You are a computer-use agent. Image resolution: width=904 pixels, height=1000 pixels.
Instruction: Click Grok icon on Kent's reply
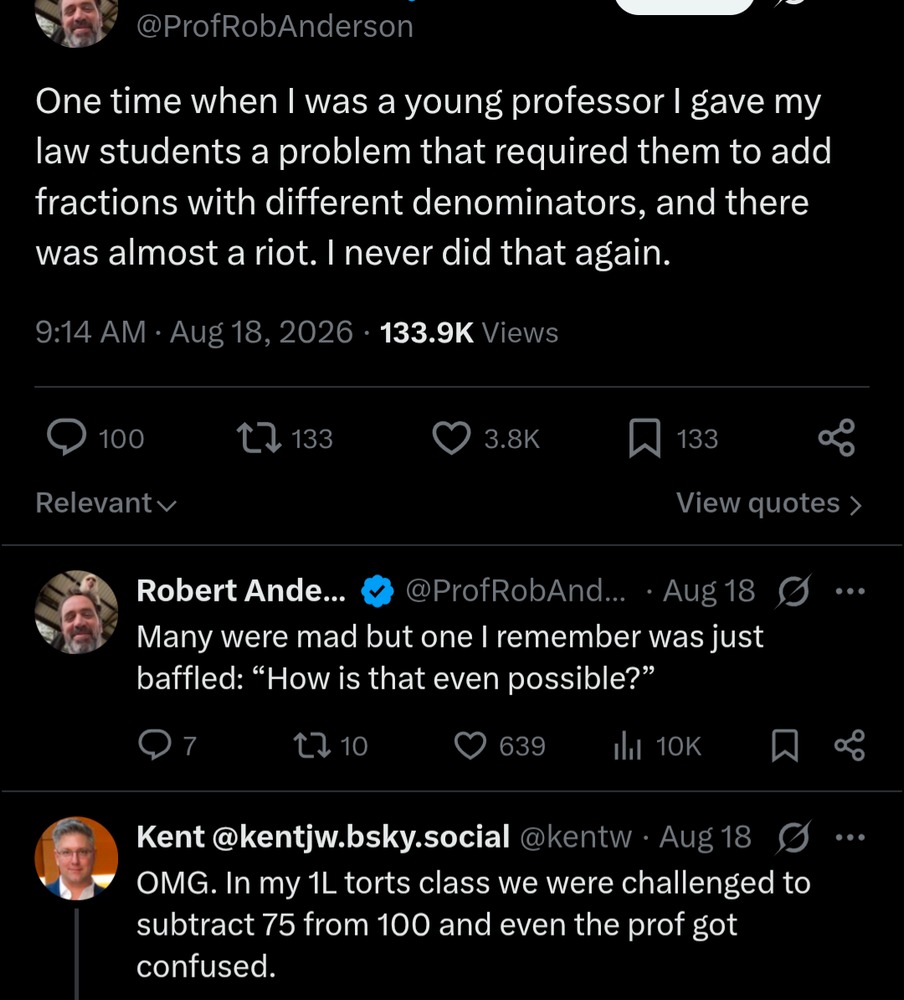tap(794, 837)
